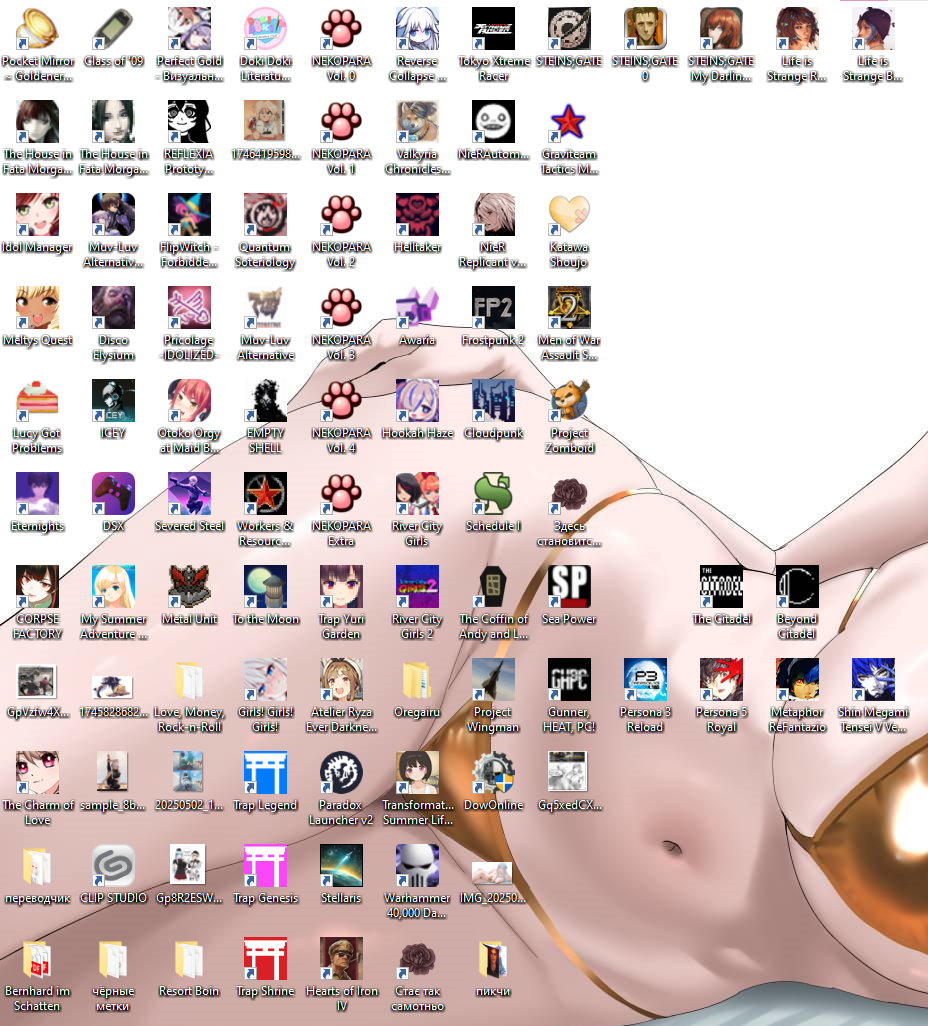The height and width of the screenshot is (1026, 928).
Task: Open the Tokyo Xtreme Racer icon
Action: tap(493, 29)
